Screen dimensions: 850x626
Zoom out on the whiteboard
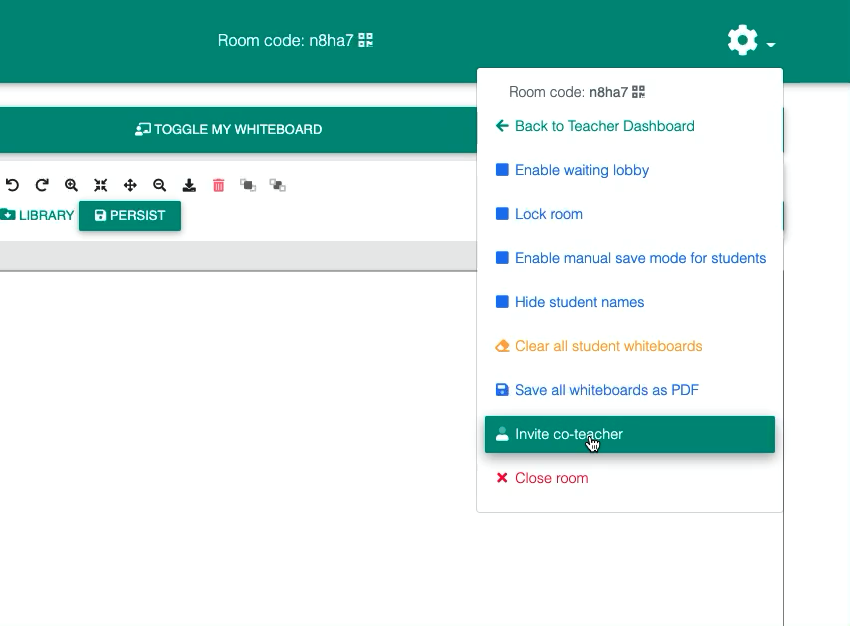pyautogui.click(x=159, y=185)
